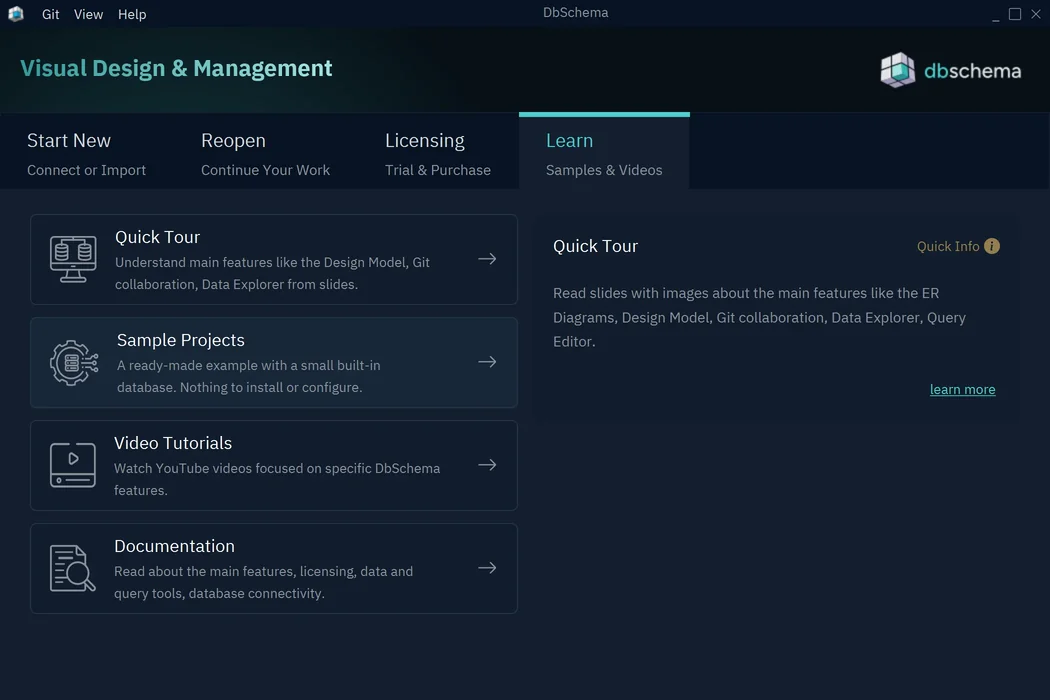Switch to the Licensing tab
1050x700 pixels.
click(x=438, y=153)
